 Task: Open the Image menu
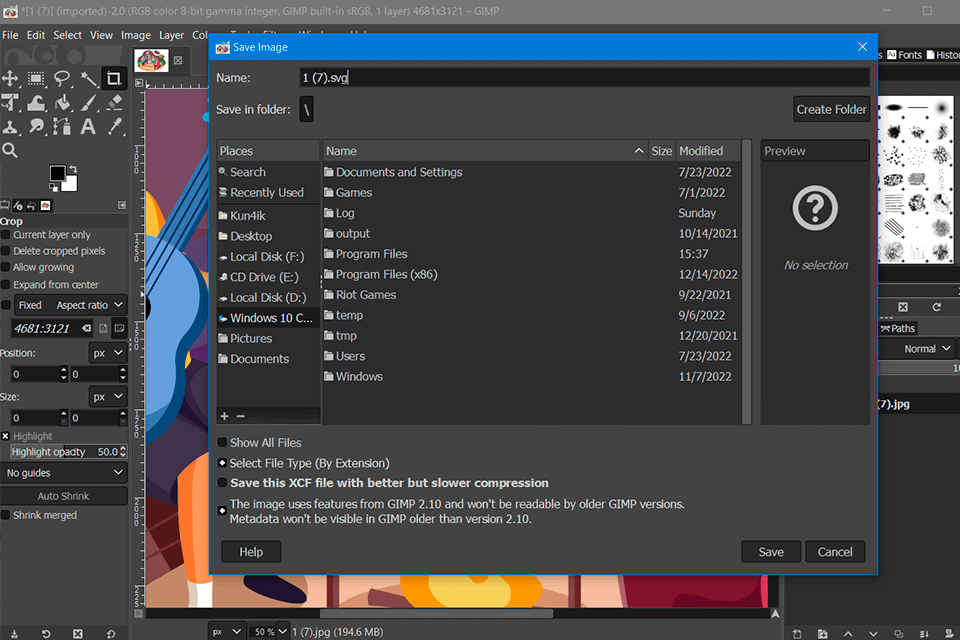(x=135, y=36)
